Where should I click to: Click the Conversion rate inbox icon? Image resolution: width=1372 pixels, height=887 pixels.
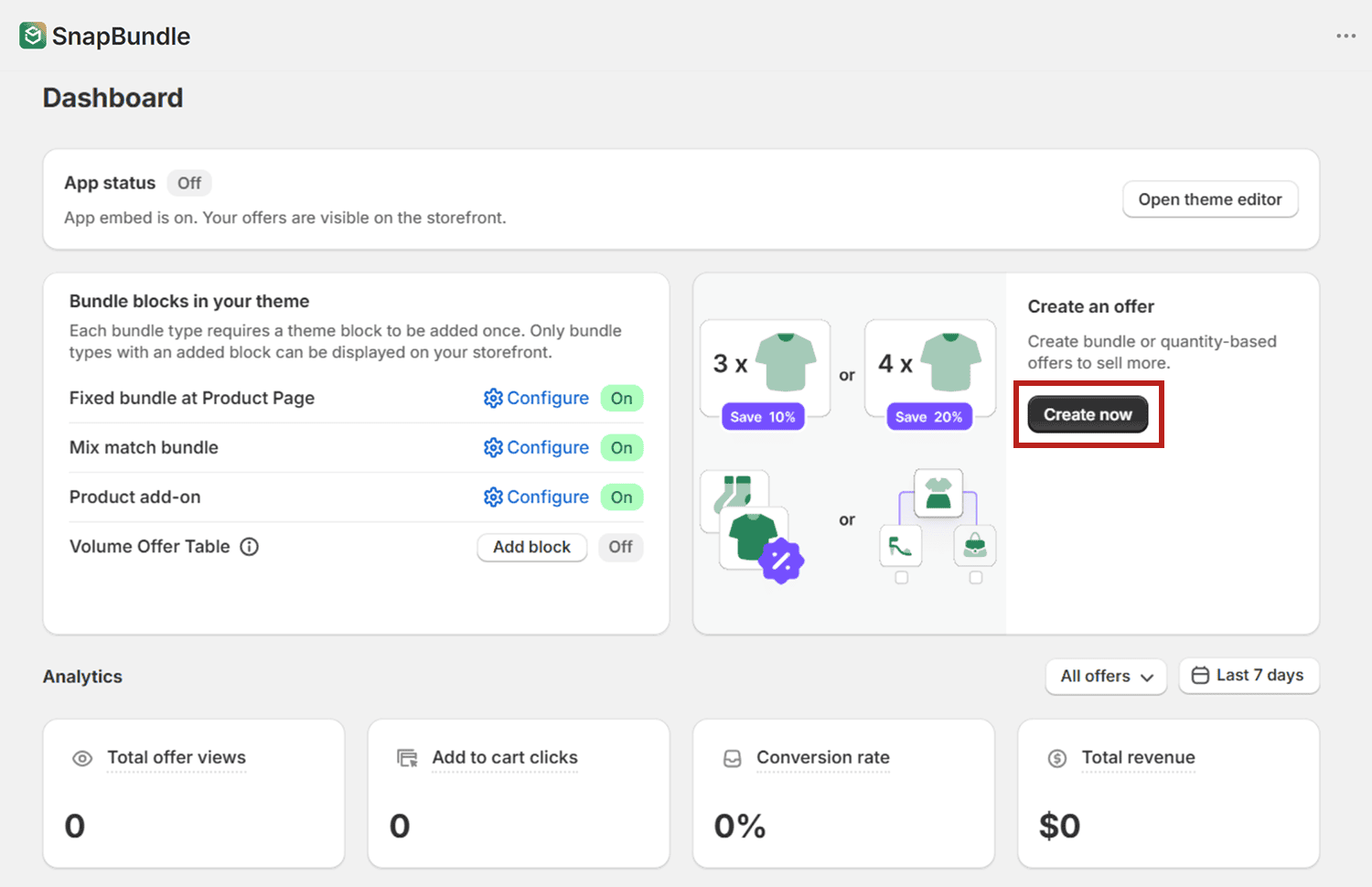coord(732,759)
